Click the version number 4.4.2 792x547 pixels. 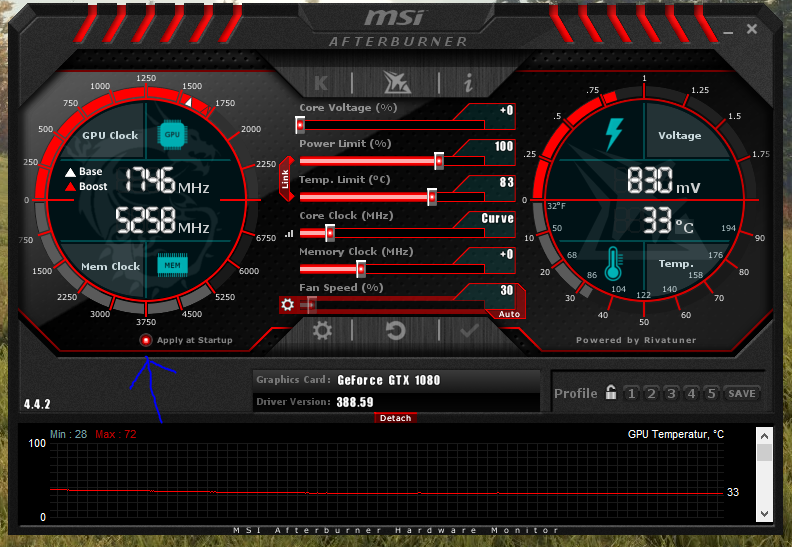click(37, 404)
